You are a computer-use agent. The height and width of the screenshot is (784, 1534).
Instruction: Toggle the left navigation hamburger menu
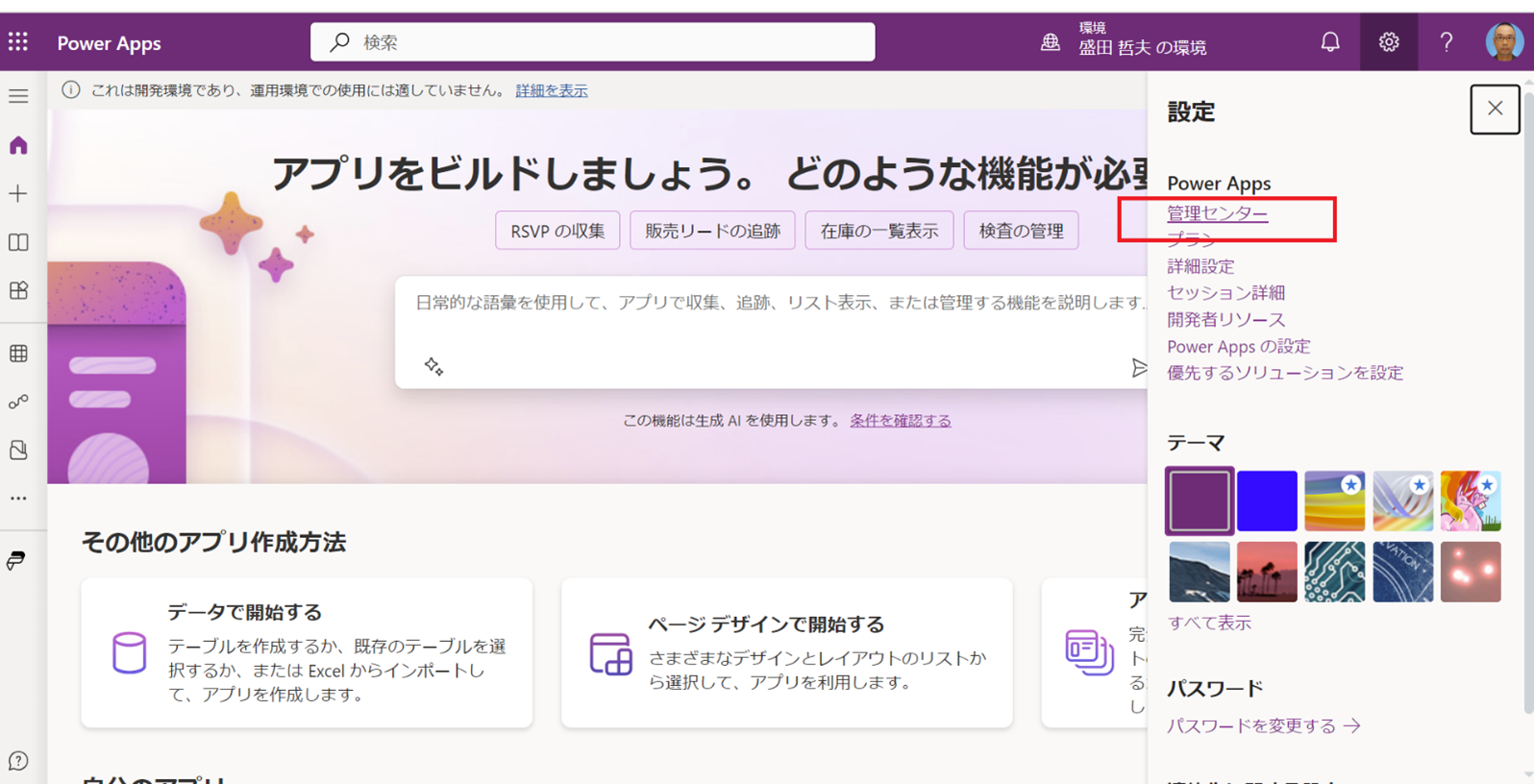[18, 96]
